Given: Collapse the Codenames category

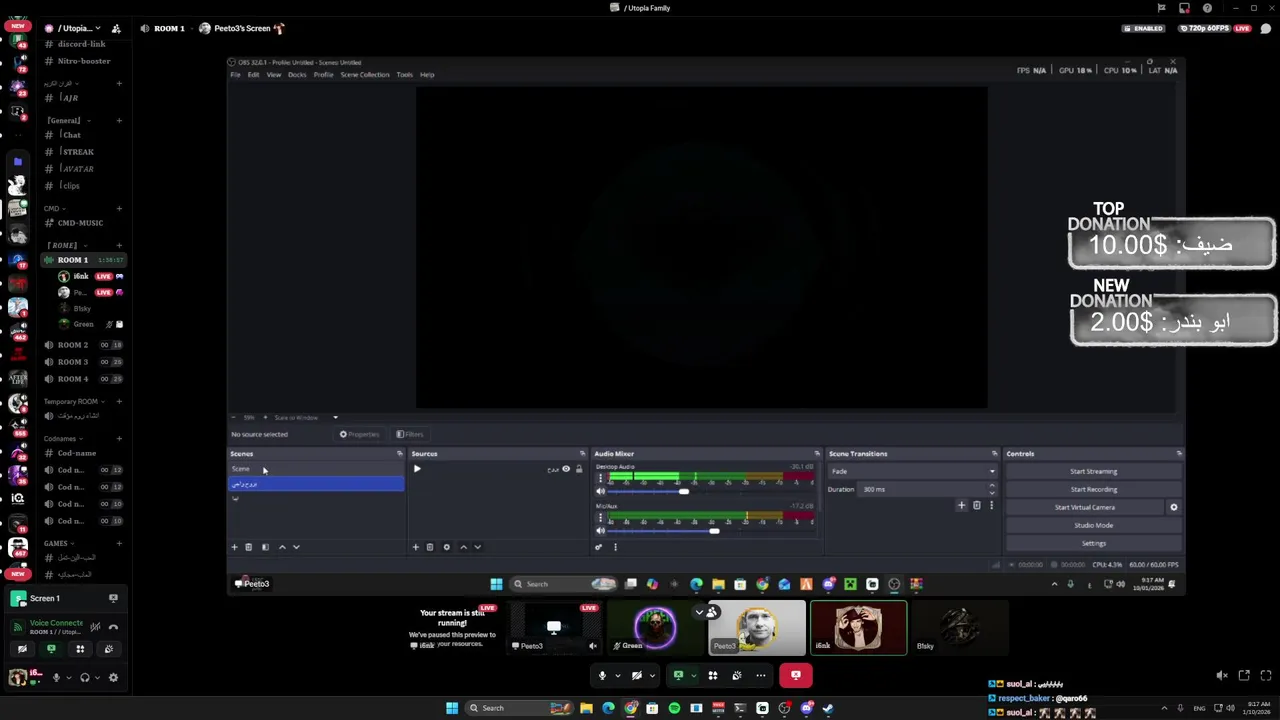Looking at the screenshot, I should (x=61, y=438).
